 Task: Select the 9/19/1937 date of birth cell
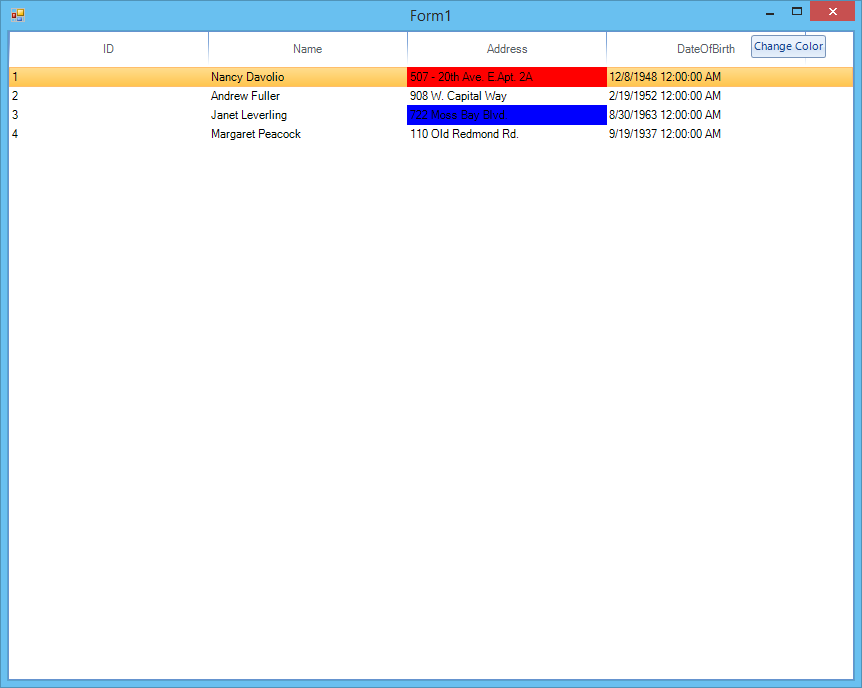point(664,134)
